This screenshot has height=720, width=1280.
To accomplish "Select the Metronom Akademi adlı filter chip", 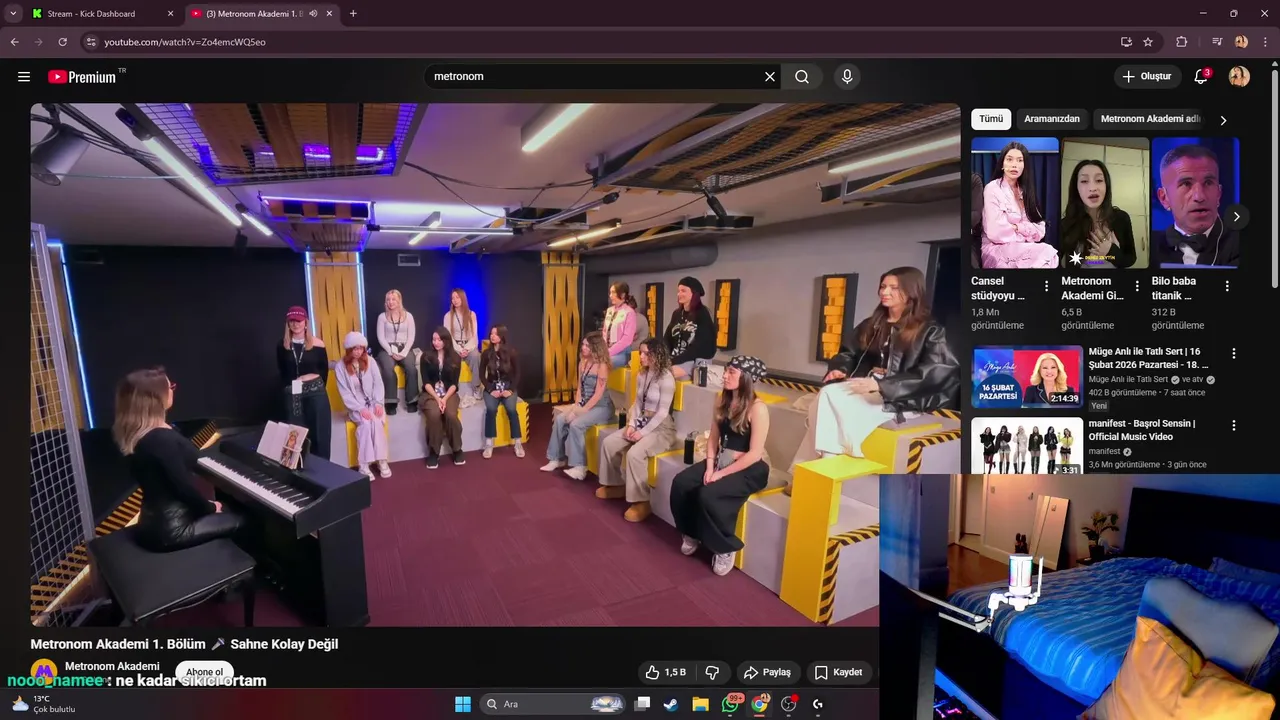I will (x=1150, y=119).
